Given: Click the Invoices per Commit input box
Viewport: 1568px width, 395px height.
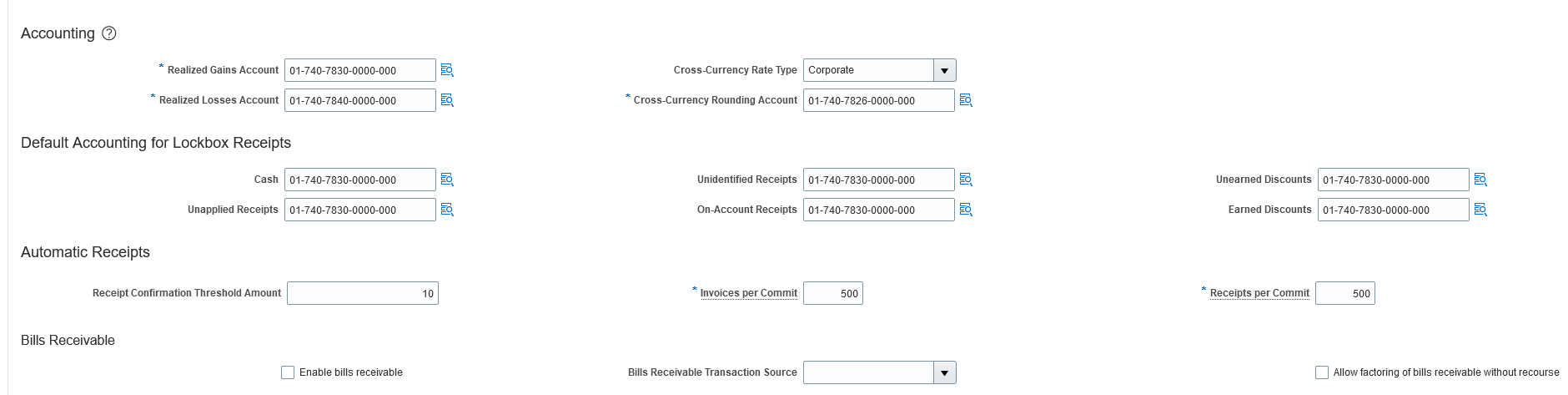Looking at the screenshot, I should point(832,293).
